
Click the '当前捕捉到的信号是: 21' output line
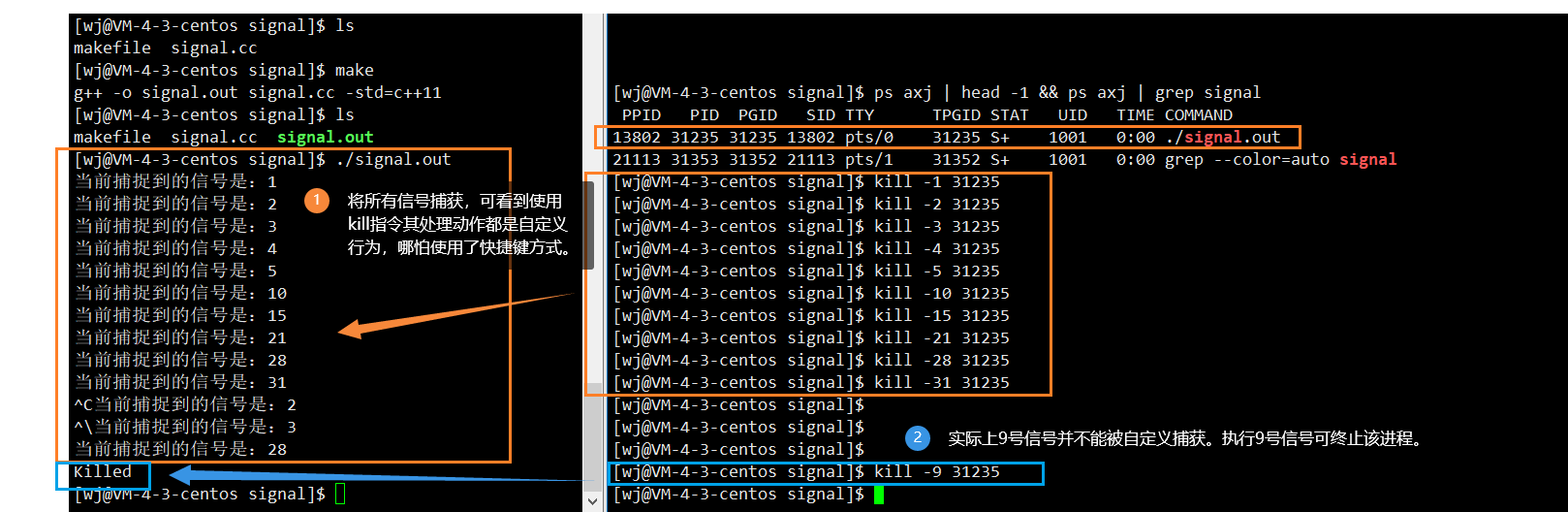click(181, 337)
